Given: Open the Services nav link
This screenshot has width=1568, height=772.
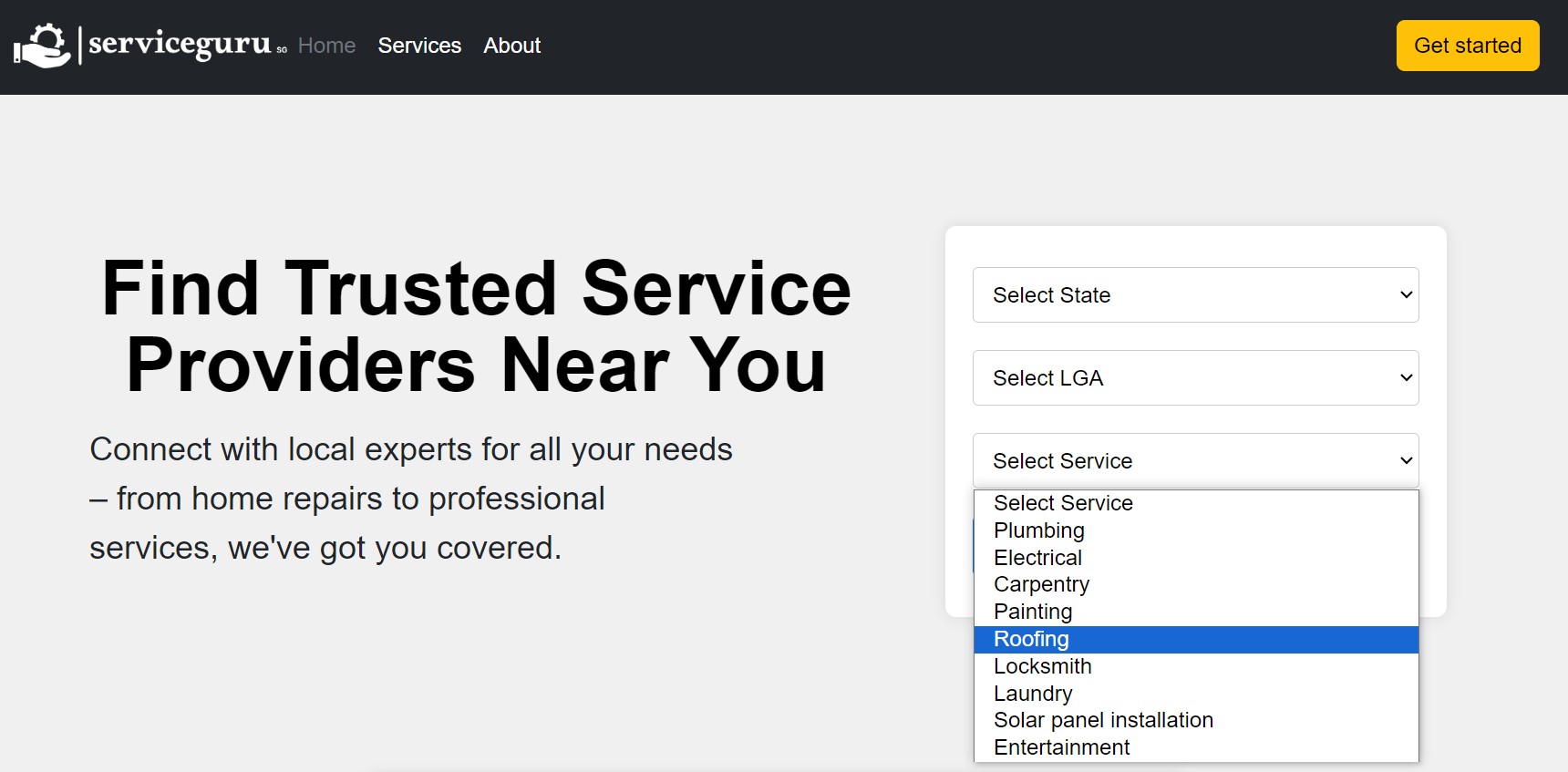Looking at the screenshot, I should pos(419,46).
